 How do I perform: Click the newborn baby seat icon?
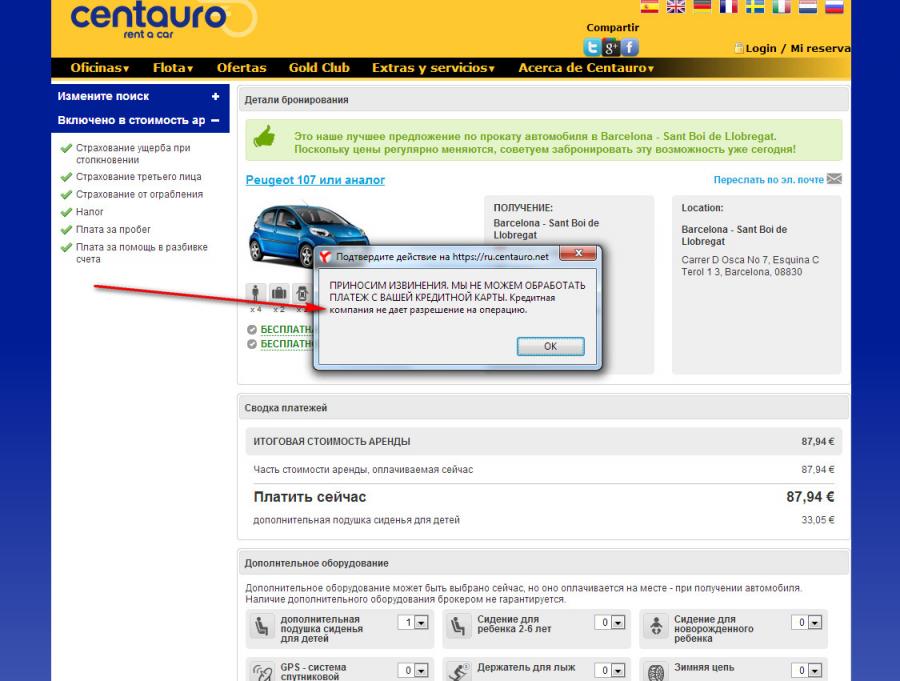(655, 626)
